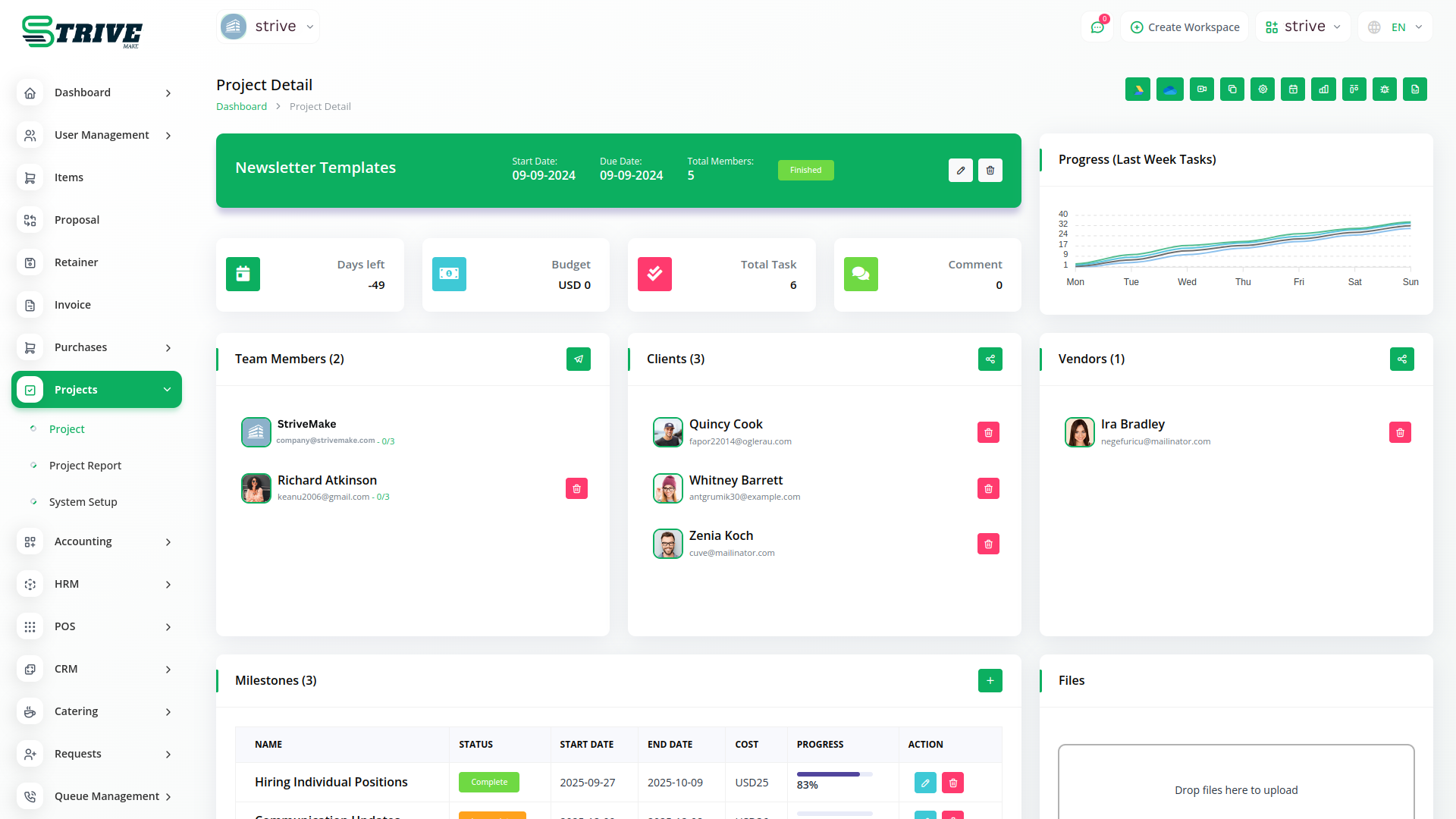Click the invite team member paper-plane icon
The image size is (1456, 819).
coord(579,359)
